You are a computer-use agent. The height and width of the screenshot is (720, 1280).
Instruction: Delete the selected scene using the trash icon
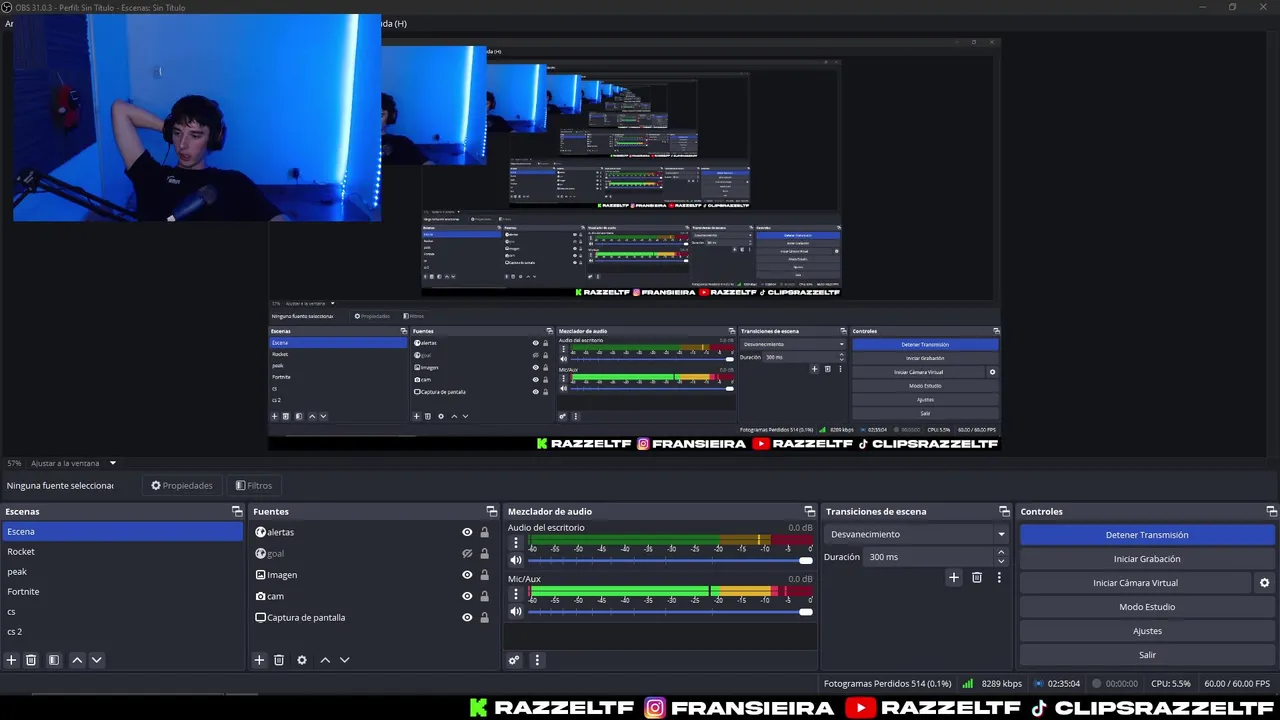[31, 660]
